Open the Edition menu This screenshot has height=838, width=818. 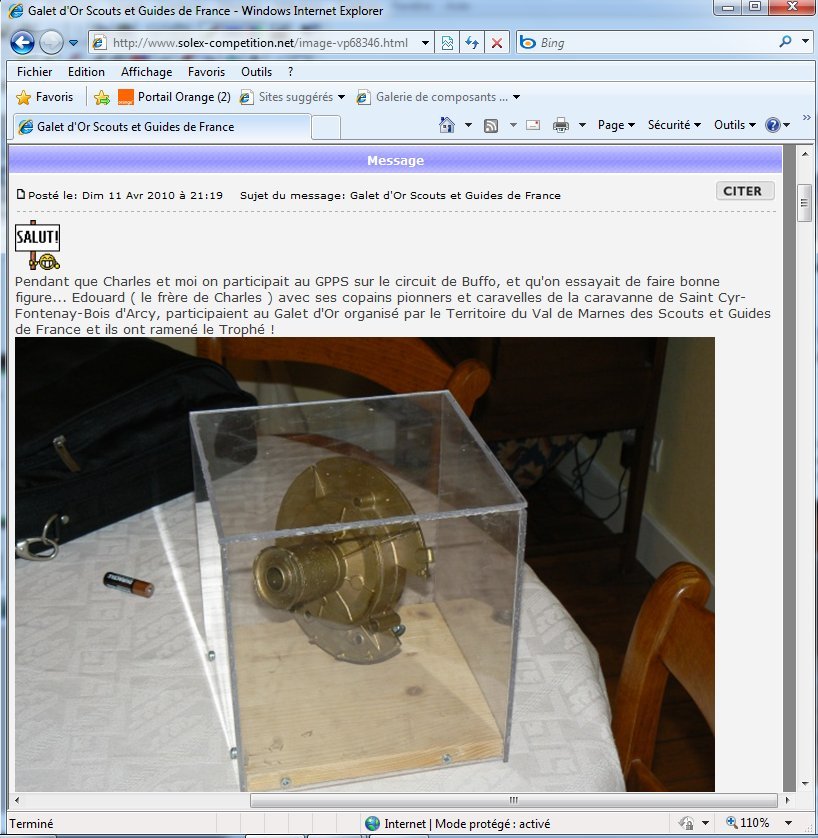(86, 72)
